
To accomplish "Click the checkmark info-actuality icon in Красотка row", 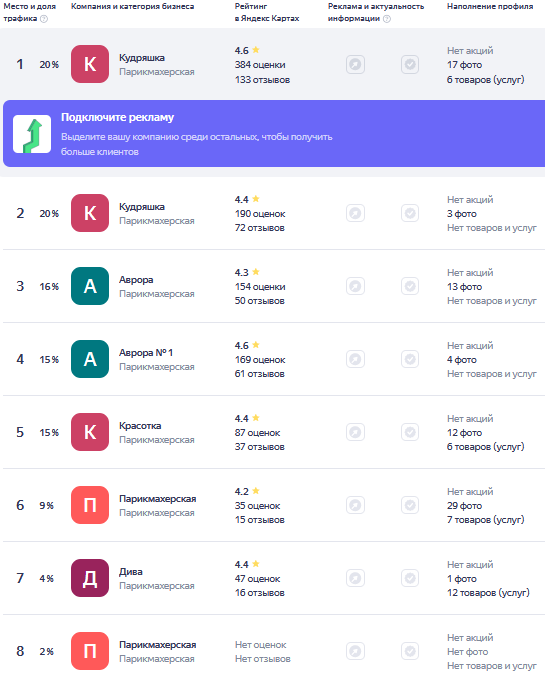I will [x=410, y=432].
